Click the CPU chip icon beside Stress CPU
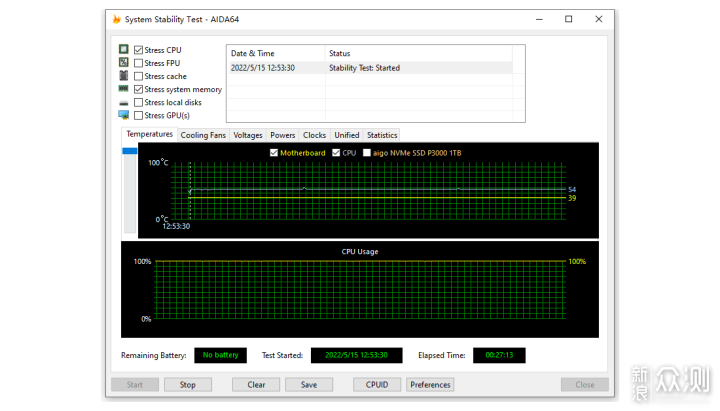The image size is (720, 411). click(124, 49)
